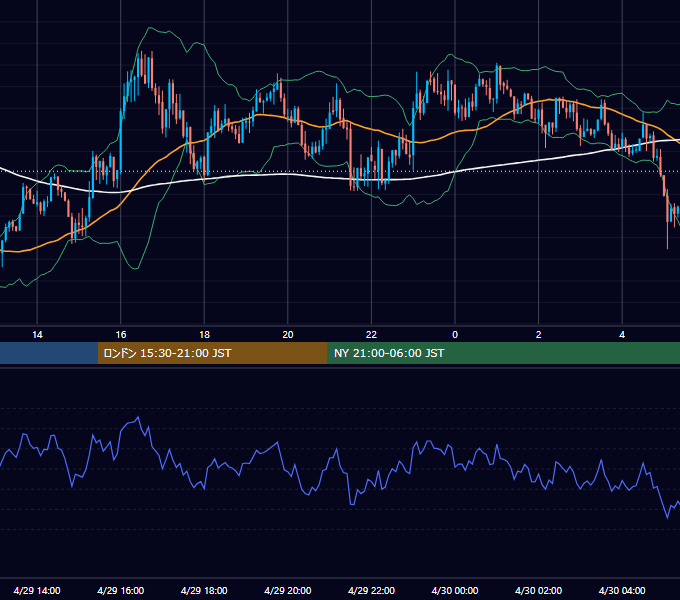Screen dimensions: 680x600
Task: Click the 4/30 00:00 date label
Action: tap(455, 590)
